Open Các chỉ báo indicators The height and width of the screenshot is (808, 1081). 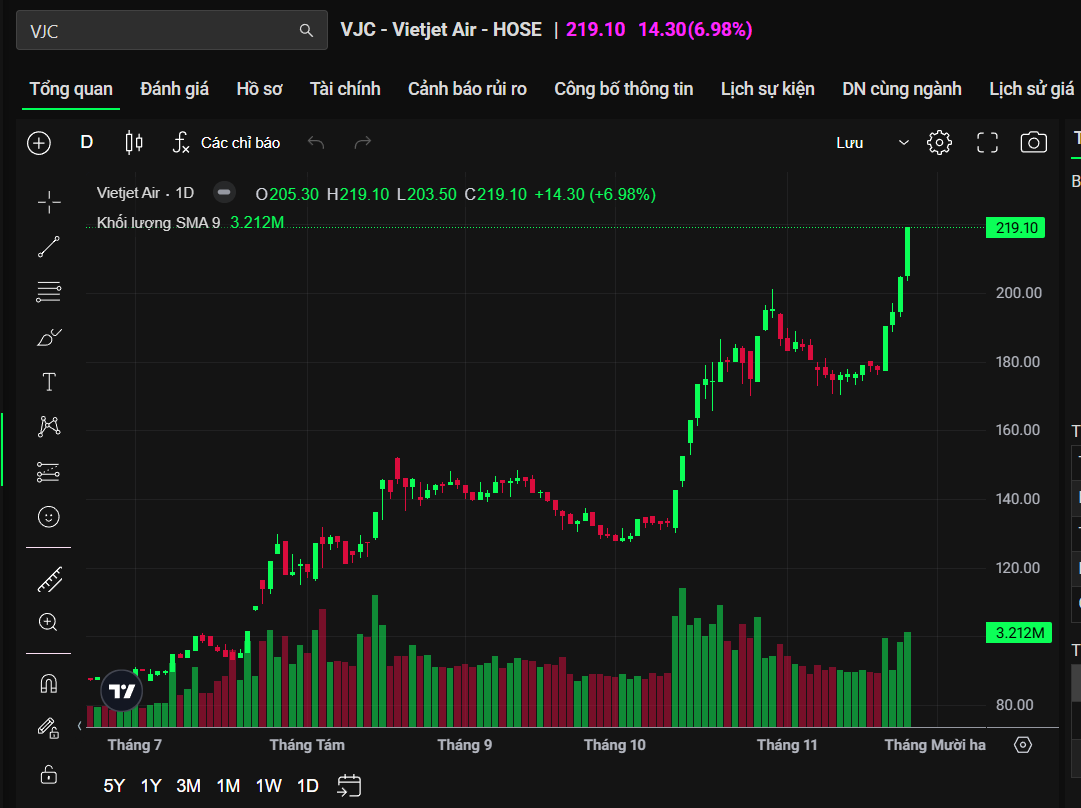tap(227, 143)
